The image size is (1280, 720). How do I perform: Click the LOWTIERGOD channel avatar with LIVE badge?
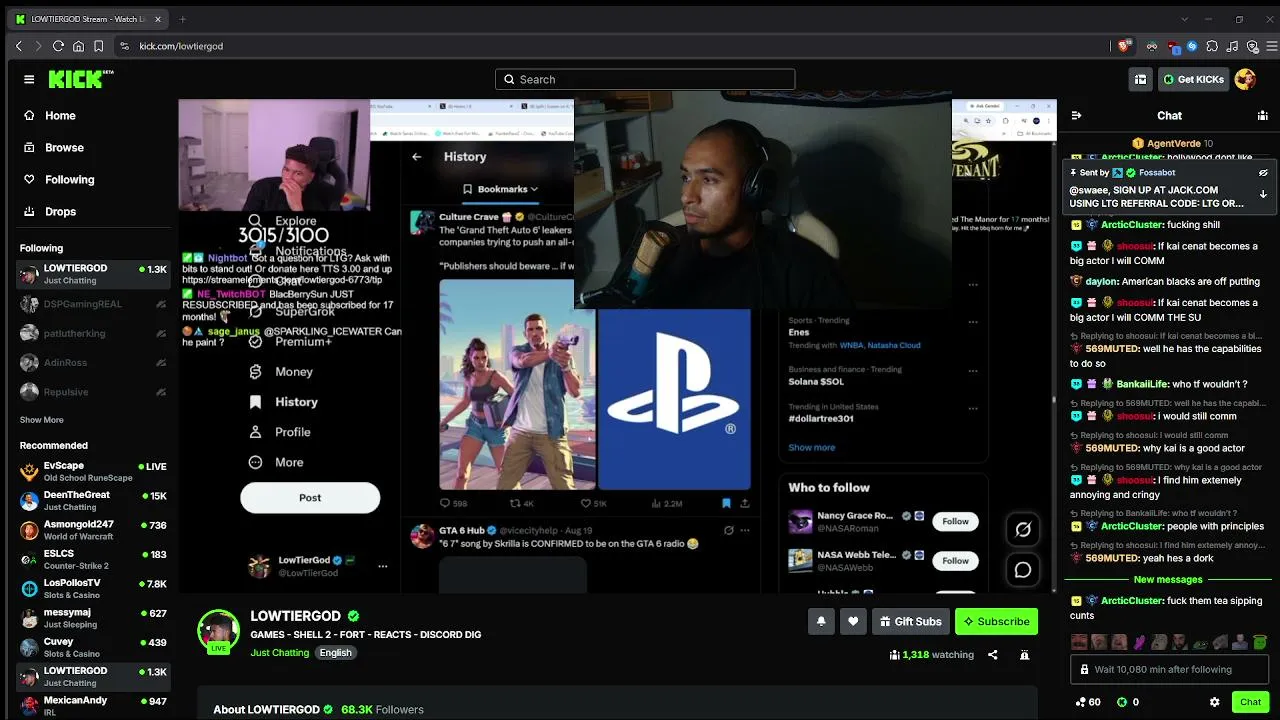pyautogui.click(x=218, y=632)
